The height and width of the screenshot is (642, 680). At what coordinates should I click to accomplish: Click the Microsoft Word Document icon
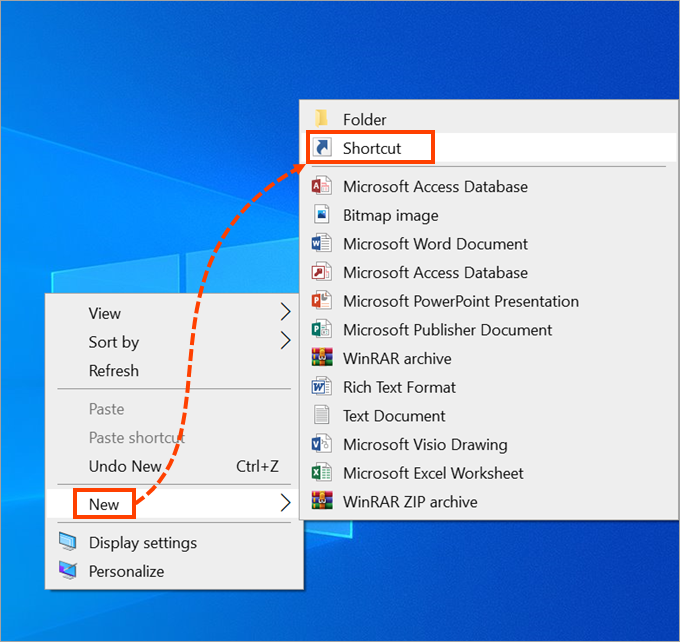coord(322,244)
